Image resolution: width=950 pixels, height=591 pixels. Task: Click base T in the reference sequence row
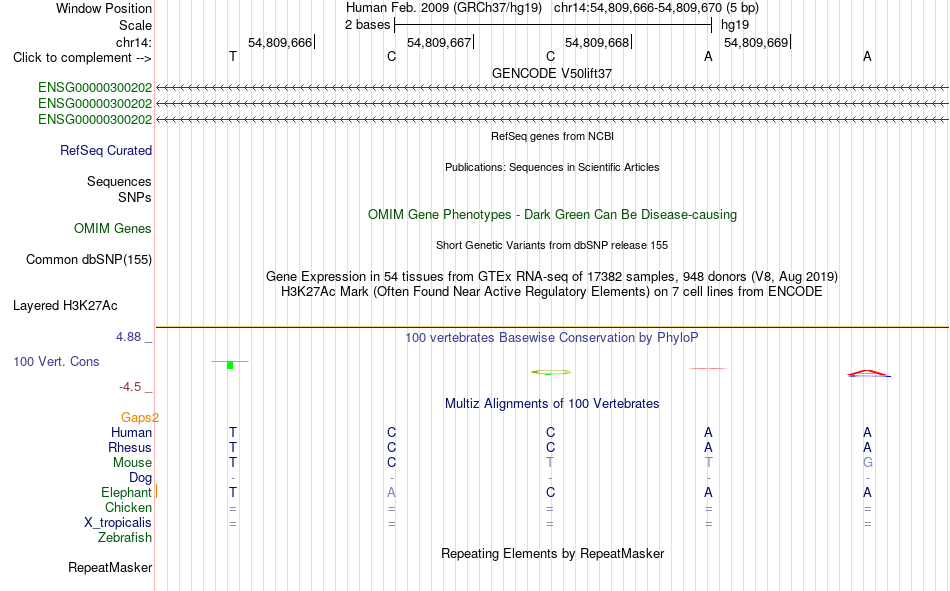[233, 56]
